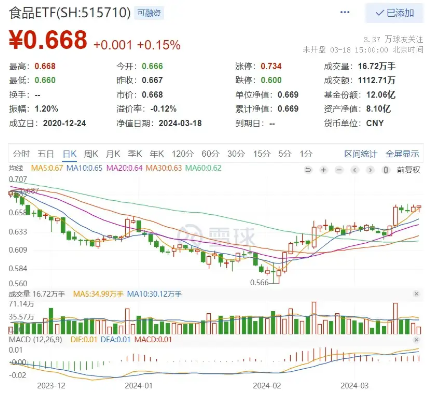The image size is (429, 397).
Task: Select the 日K tab
Action: [70, 154]
